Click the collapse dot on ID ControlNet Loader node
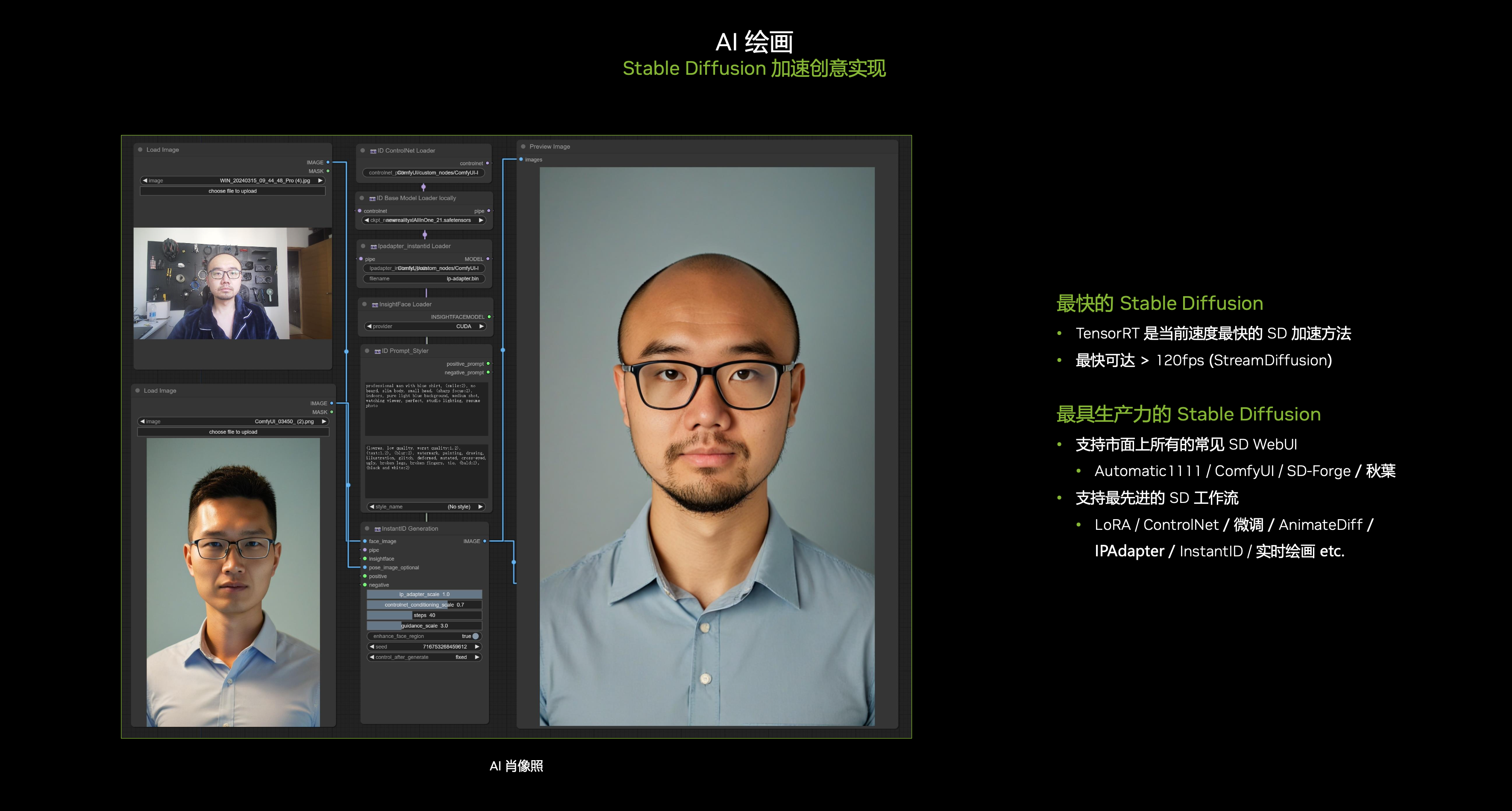This screenshot has width=1512, height=811. (363, 151)
